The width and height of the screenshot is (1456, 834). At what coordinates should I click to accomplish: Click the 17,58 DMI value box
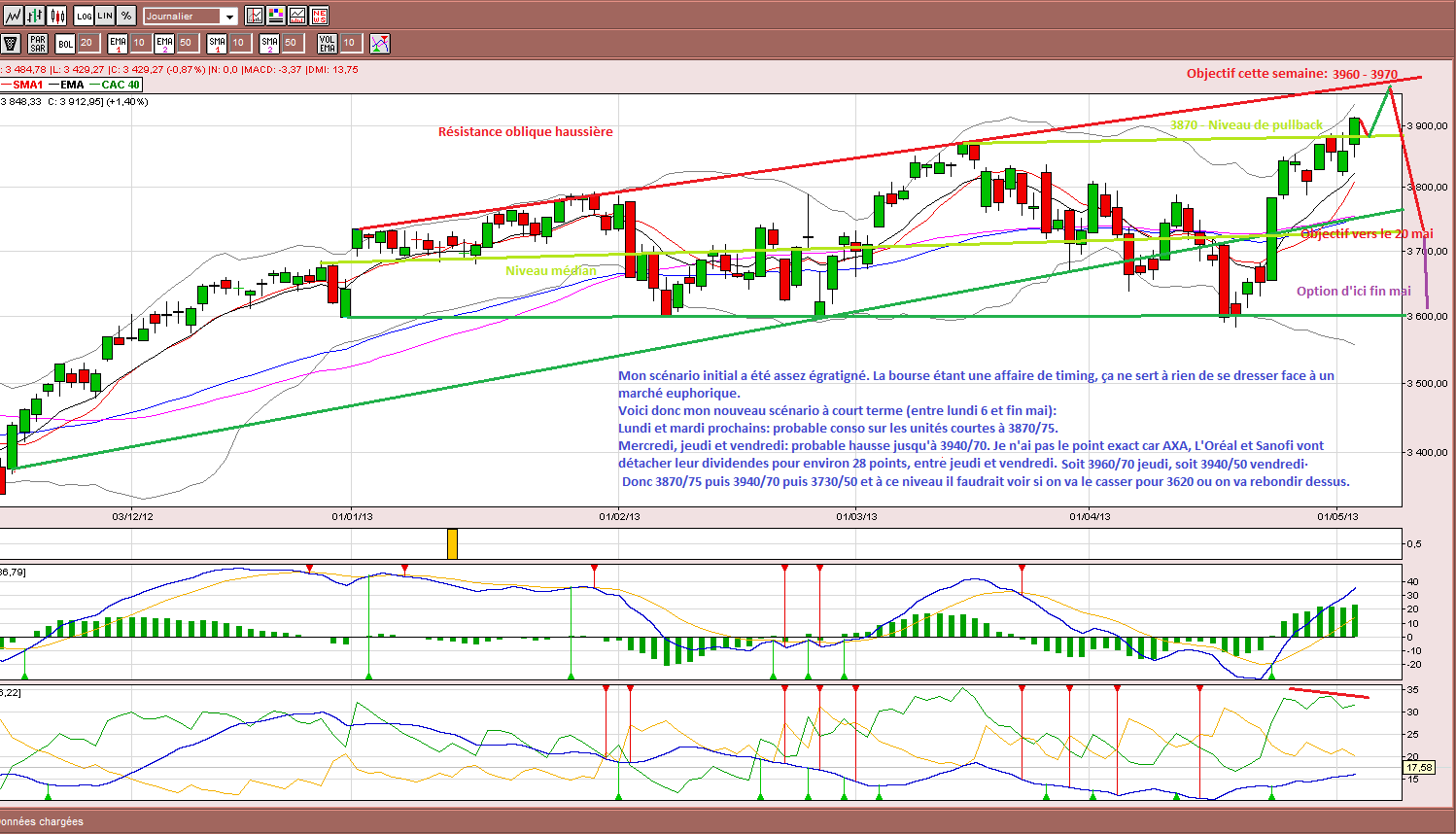click(1419, 768)
